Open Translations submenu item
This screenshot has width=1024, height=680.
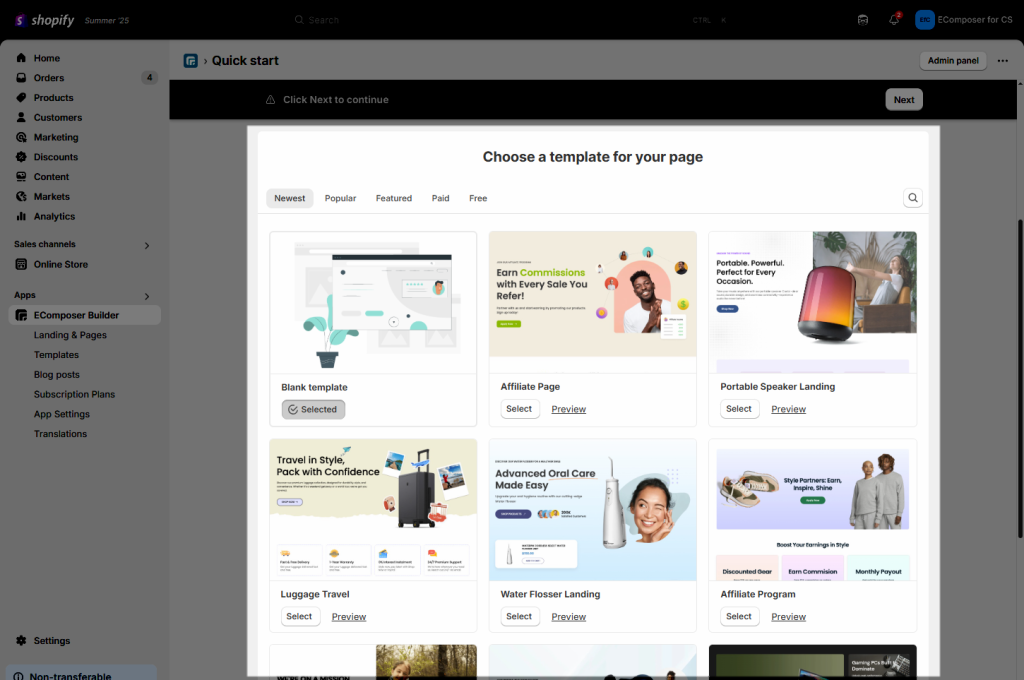point(60,434)
